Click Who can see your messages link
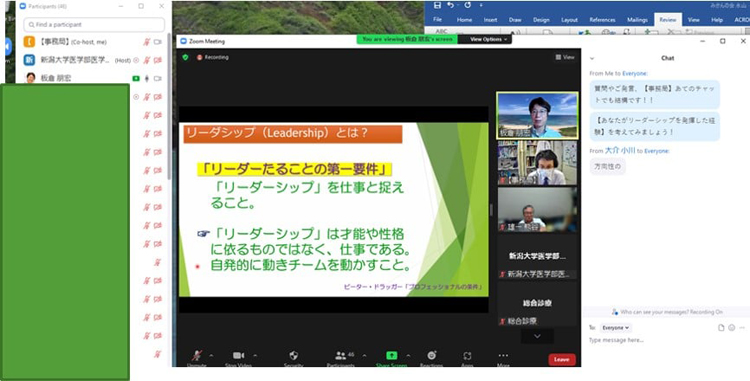Viewport: 750px width, 381px height. tap(667, 312)
